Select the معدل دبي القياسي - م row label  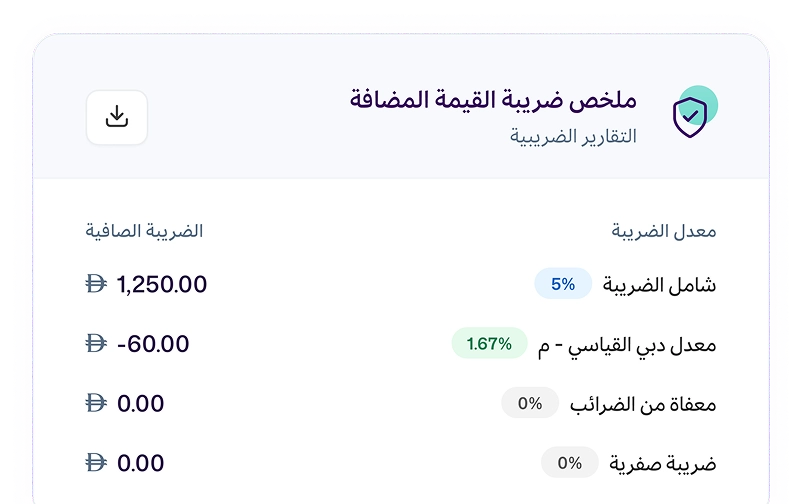pos(628,345)
